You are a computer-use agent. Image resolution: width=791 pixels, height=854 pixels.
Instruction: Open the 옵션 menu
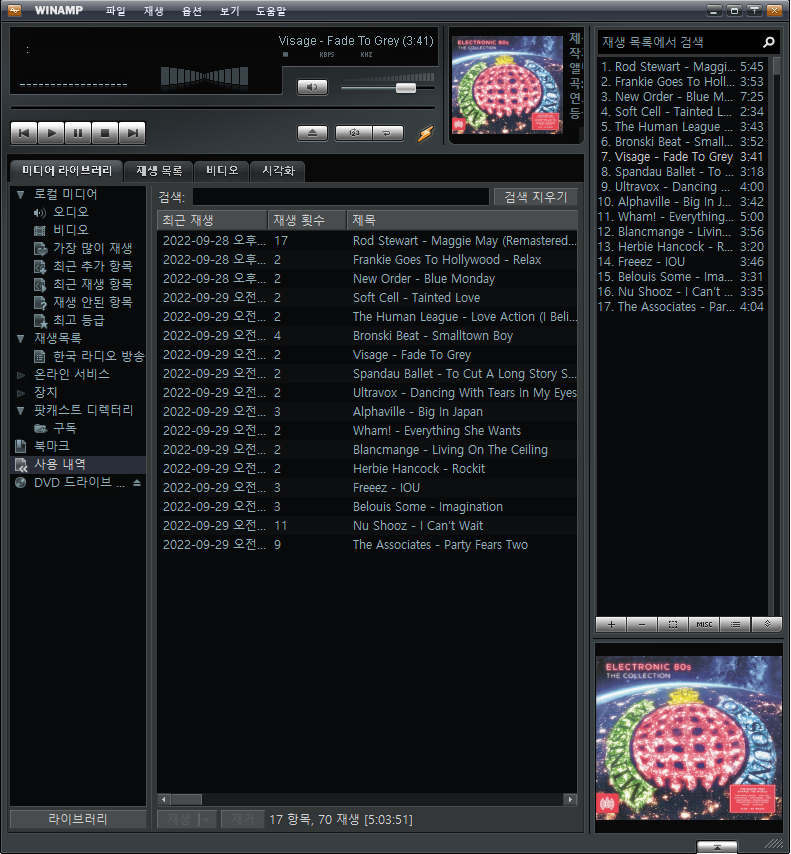(191, 11)
